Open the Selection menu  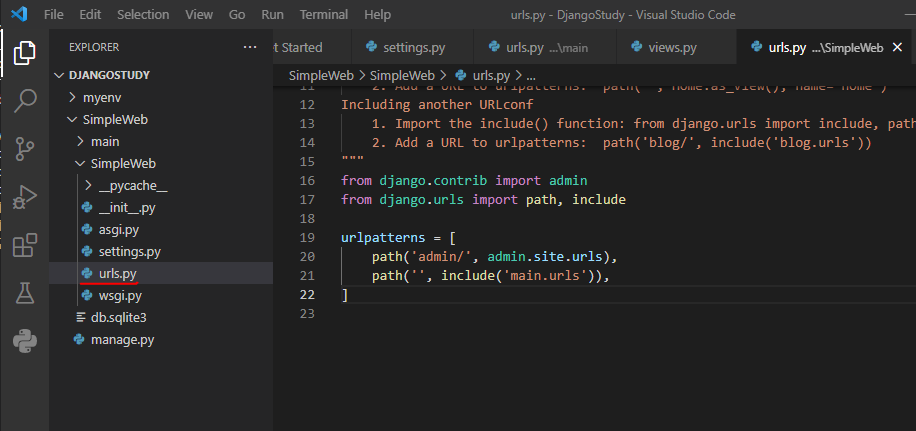[x=143, y=15]
